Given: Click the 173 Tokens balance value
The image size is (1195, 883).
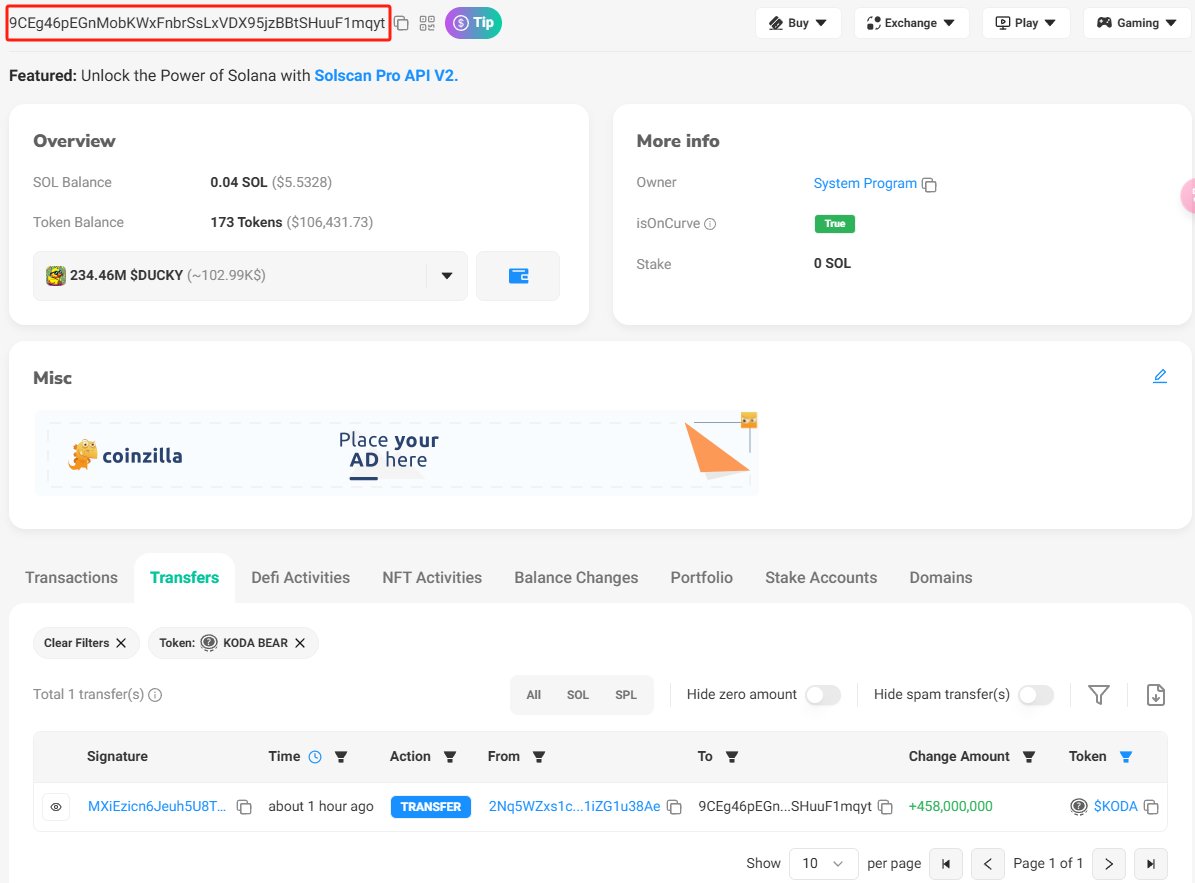Looking at the screenshot, I should 246,222.
